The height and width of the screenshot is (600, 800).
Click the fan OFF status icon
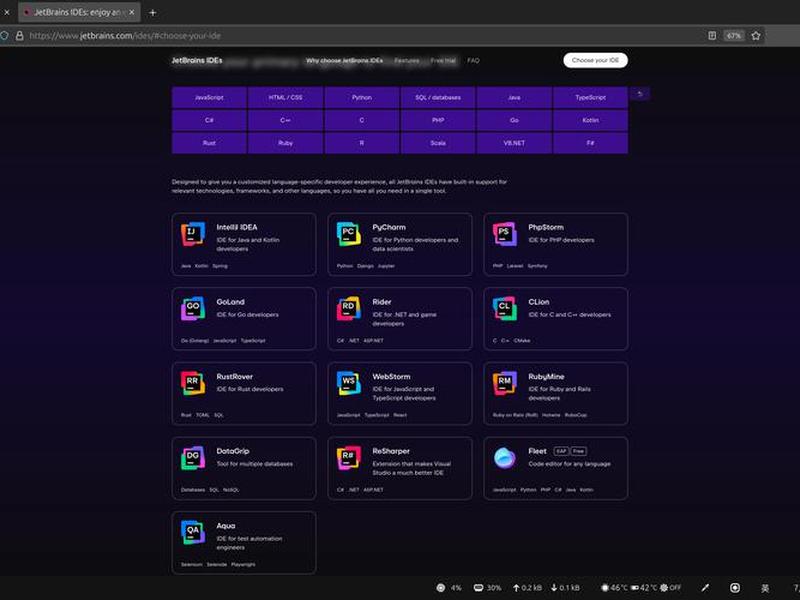pyautogui.click(x=664, y=588)
